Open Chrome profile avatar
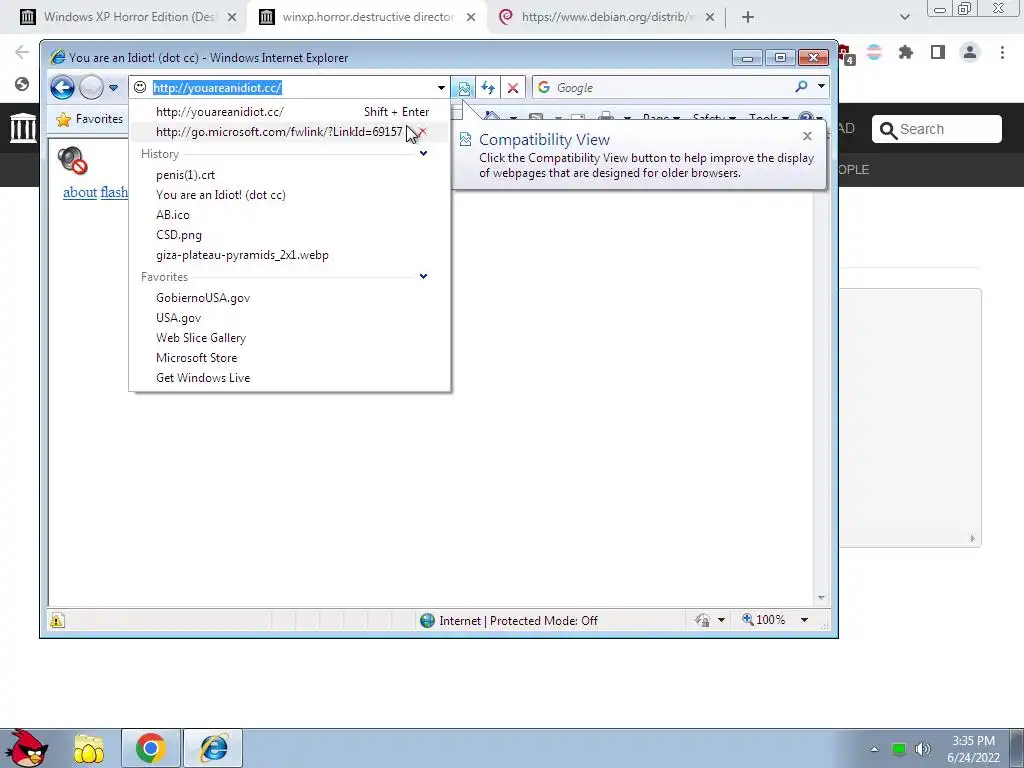Viewport: 1024px width, 768px height. click(970, 52)
